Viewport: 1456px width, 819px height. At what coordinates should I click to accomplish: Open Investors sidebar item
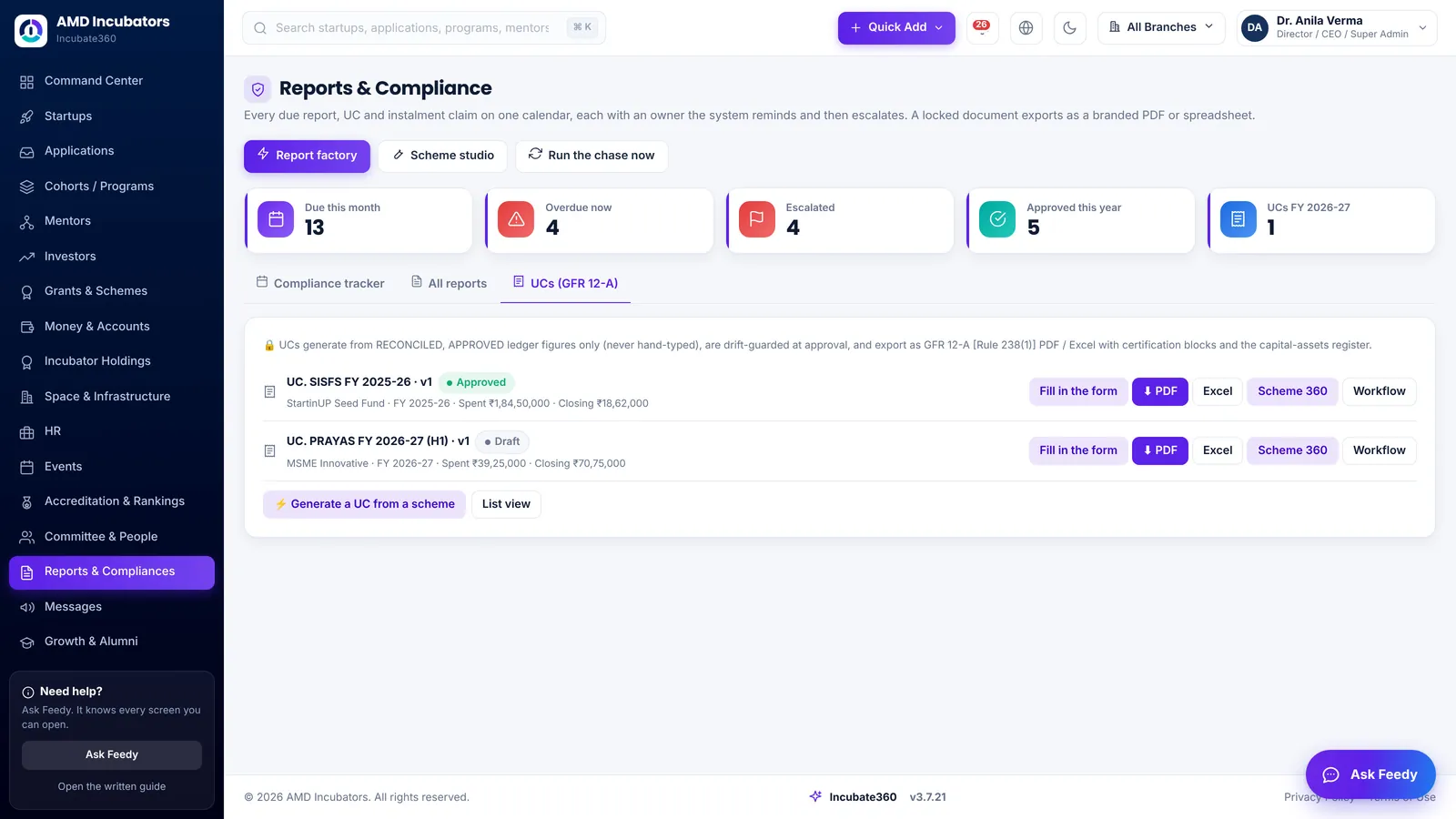(112, 257)
